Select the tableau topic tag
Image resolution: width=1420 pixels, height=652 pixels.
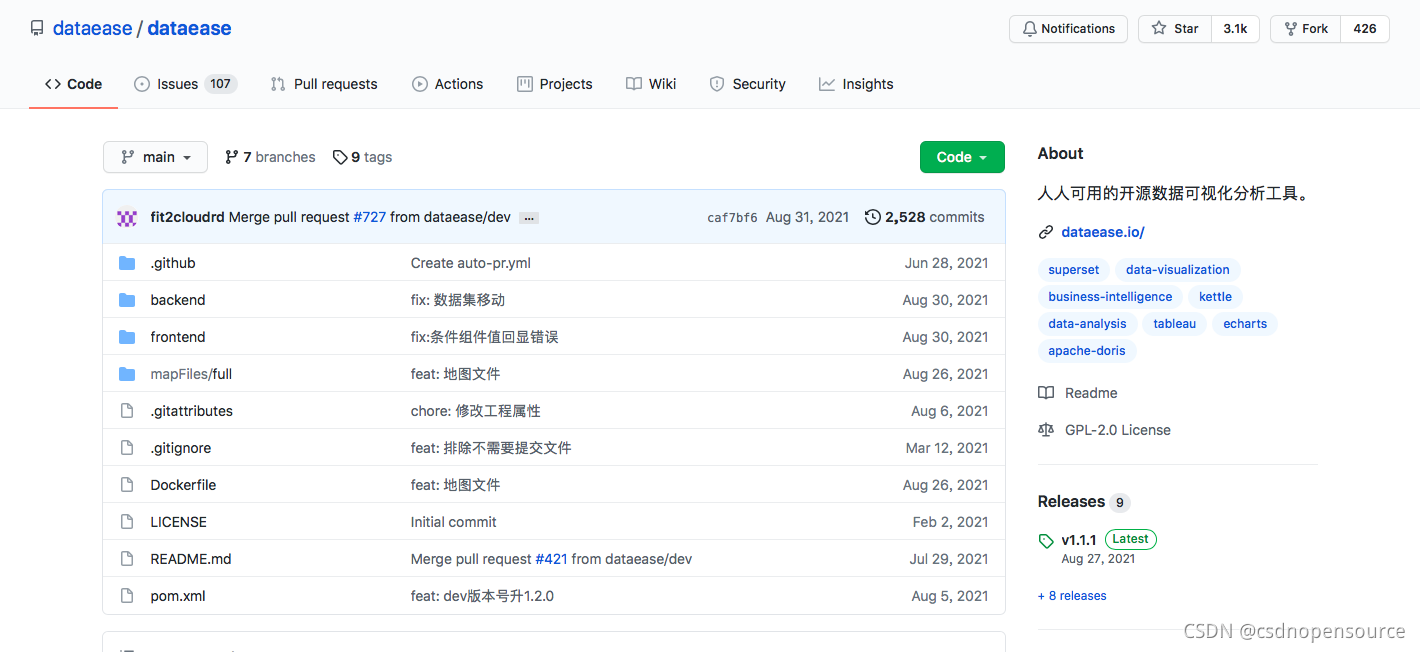1175,324
